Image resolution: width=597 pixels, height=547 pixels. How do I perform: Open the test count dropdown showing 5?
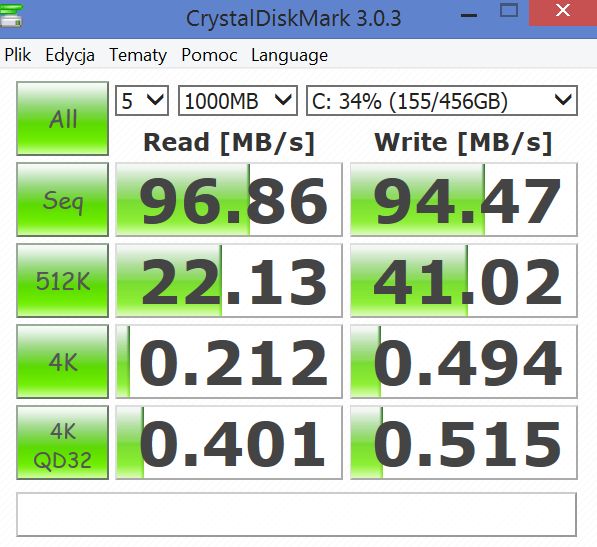coord(142,101)
